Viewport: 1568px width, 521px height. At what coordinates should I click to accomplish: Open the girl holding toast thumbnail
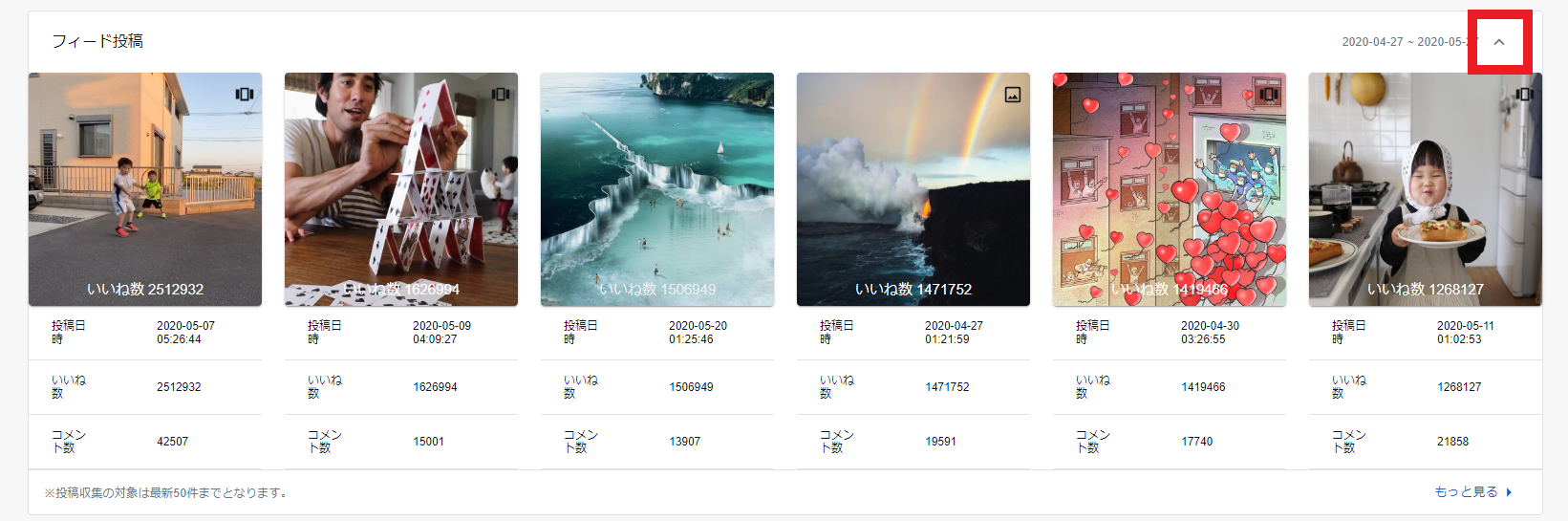coord(1426,182)
